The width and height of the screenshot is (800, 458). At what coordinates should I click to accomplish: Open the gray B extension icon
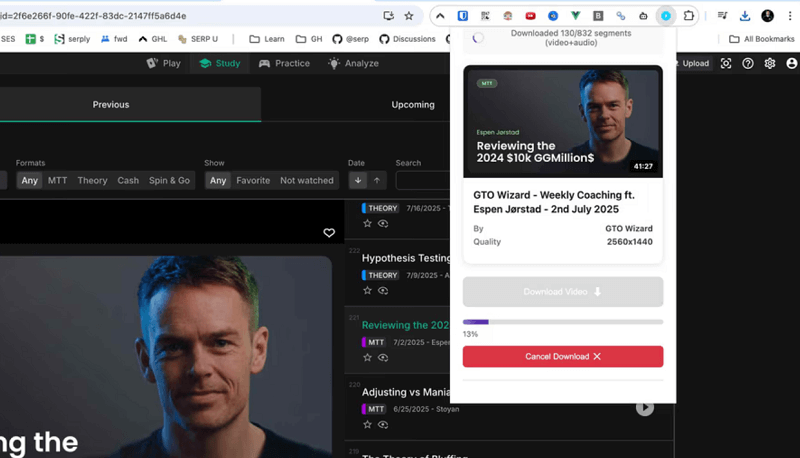(598, 16)
